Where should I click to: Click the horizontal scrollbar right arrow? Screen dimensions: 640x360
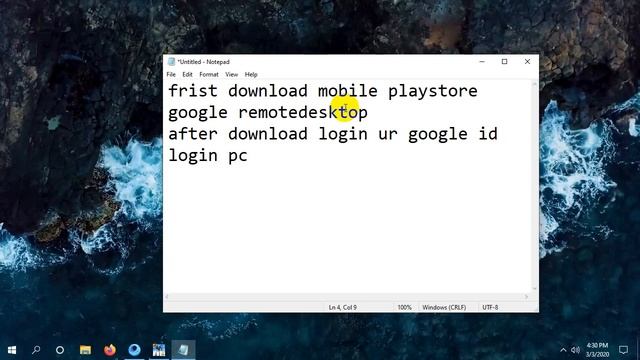coord(527,297)
